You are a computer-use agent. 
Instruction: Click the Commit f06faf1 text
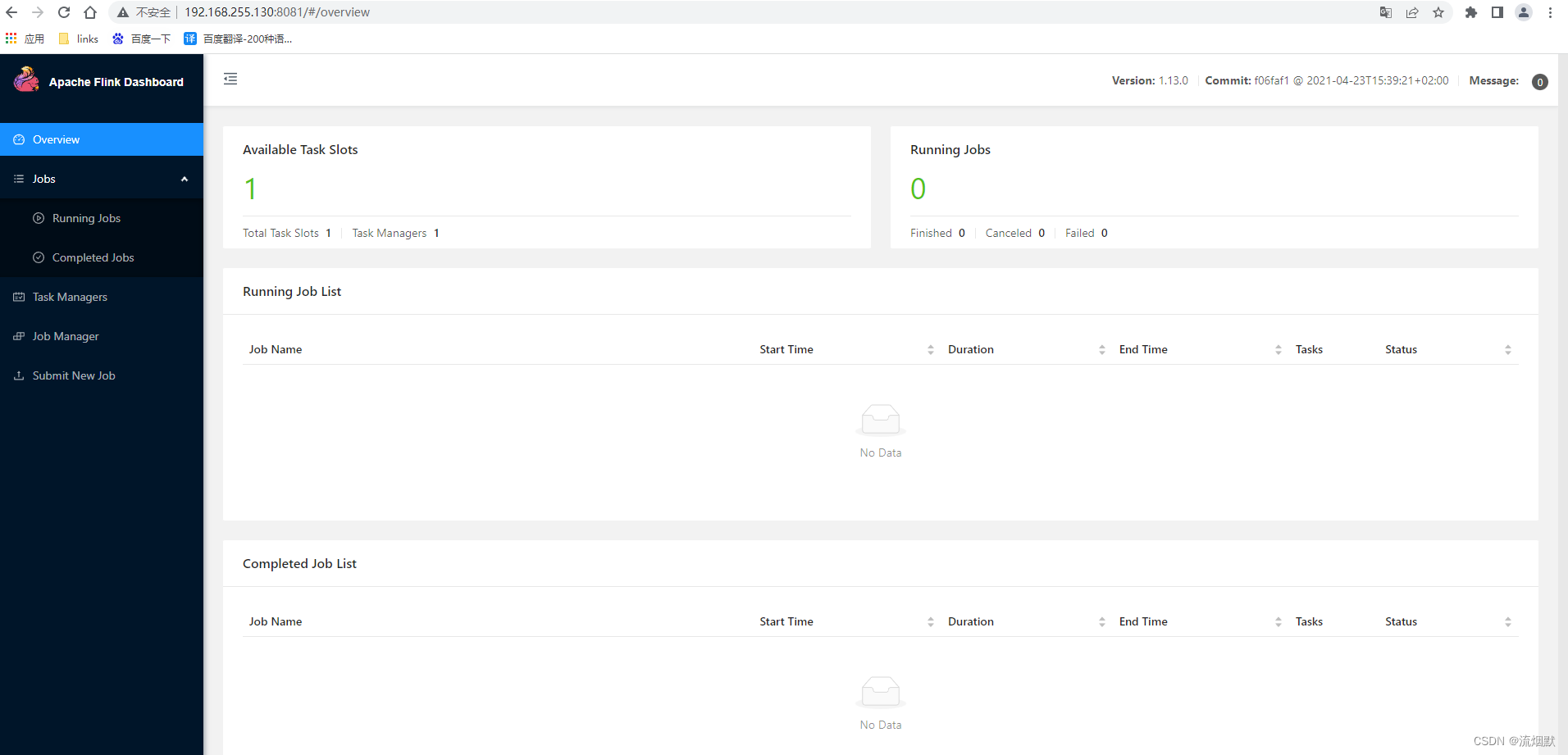[x=1327, y=80]
